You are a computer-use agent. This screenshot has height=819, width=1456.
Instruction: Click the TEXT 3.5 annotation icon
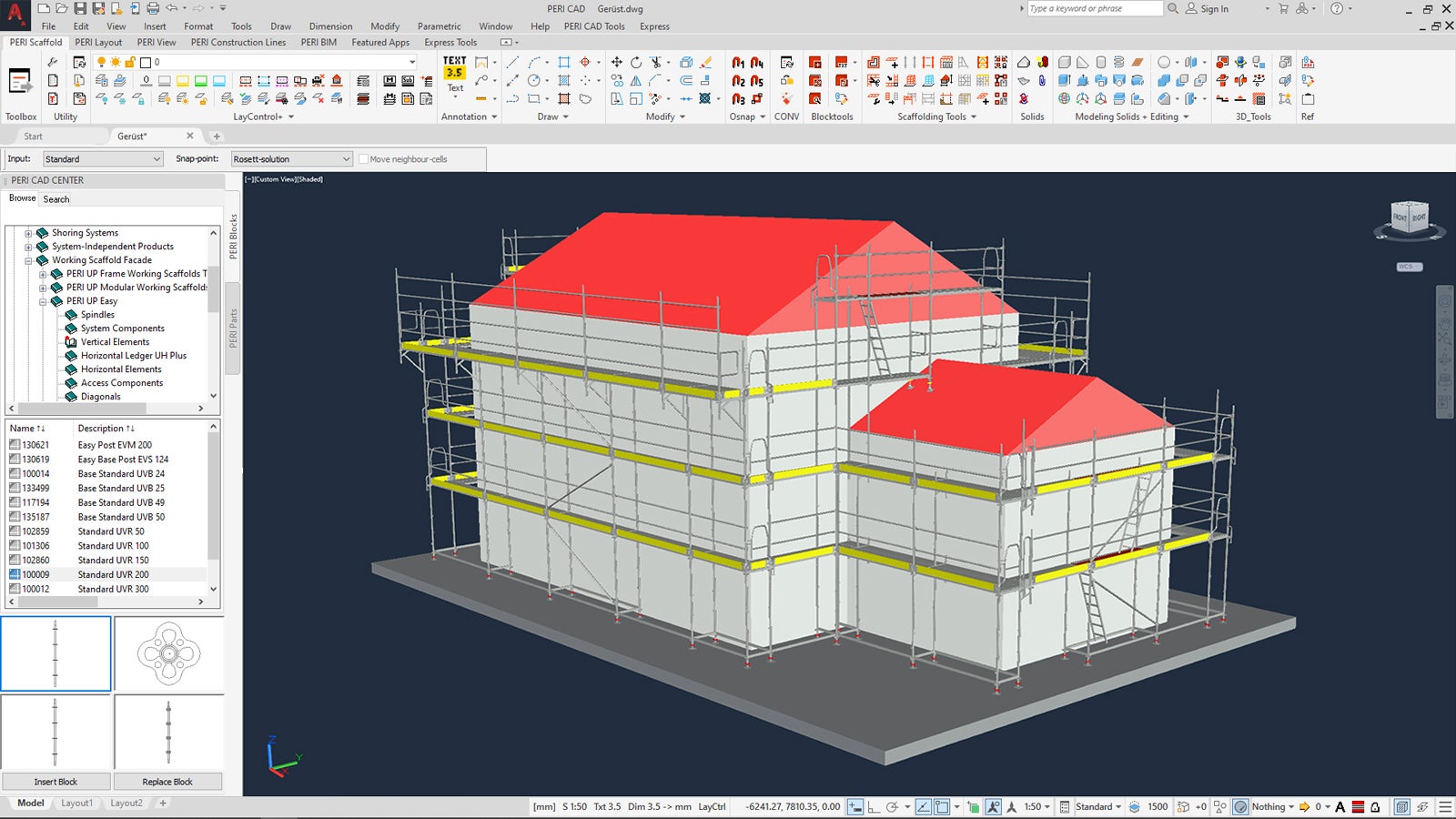point(454,67)
